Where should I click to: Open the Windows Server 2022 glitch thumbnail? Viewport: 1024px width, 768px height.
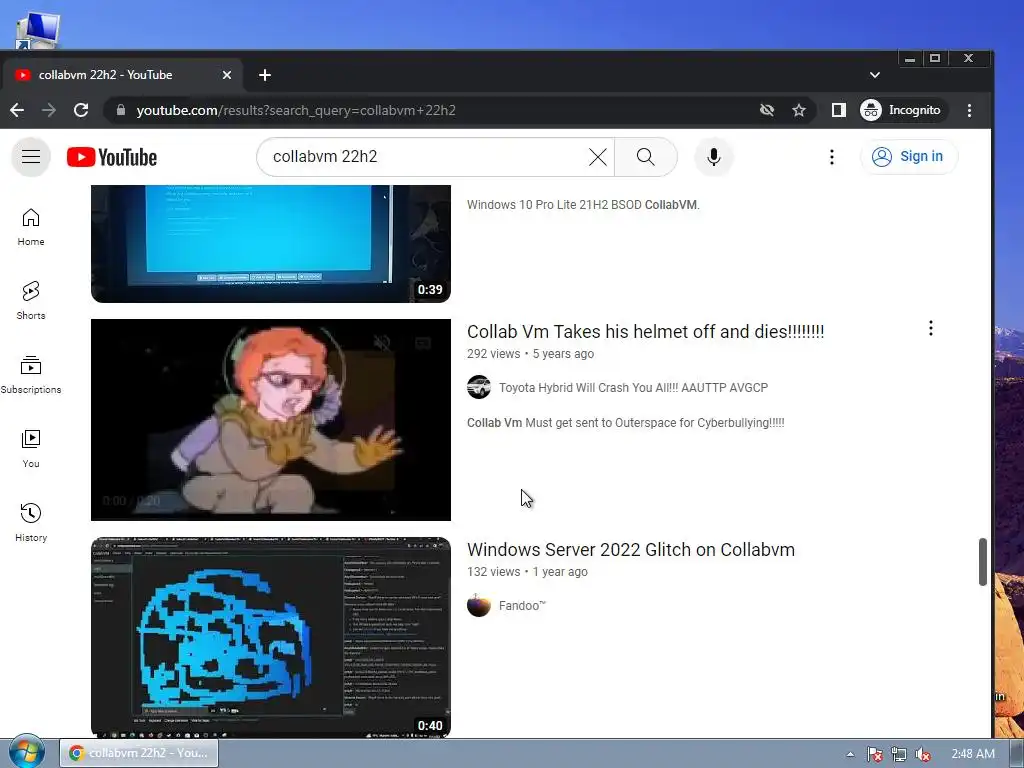click(x=270, y=637)
